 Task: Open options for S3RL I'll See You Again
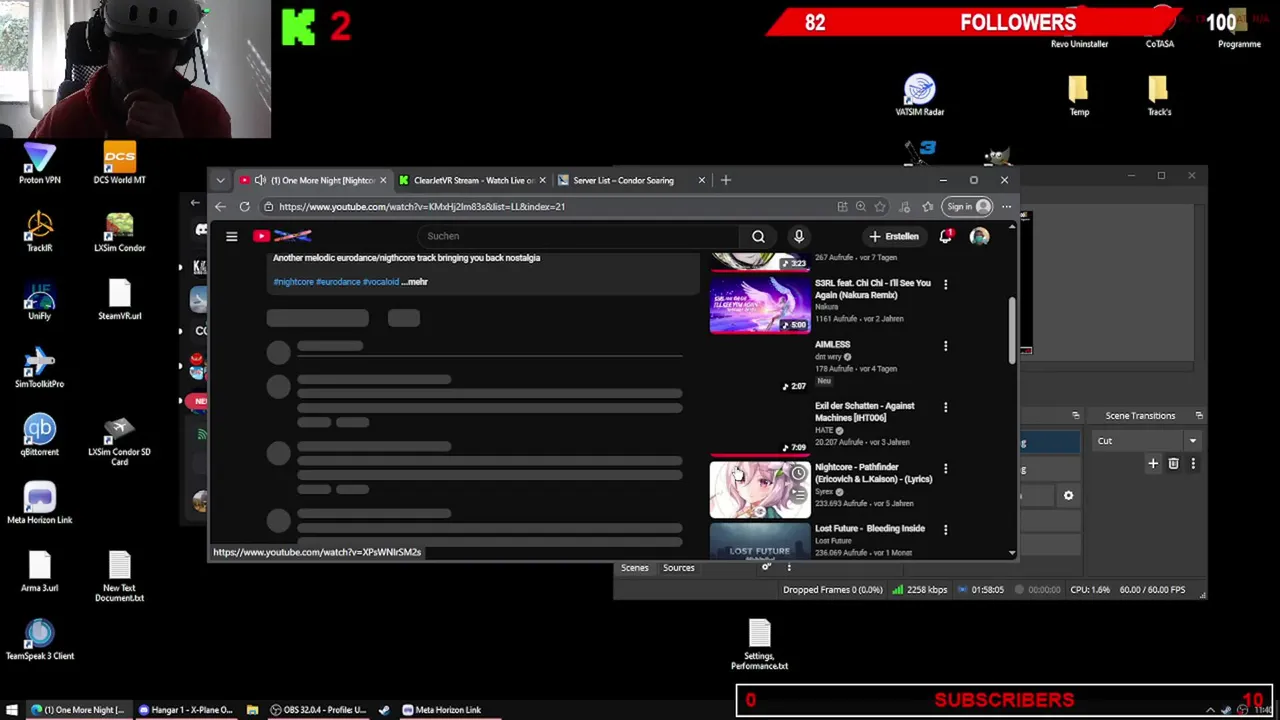945,284
